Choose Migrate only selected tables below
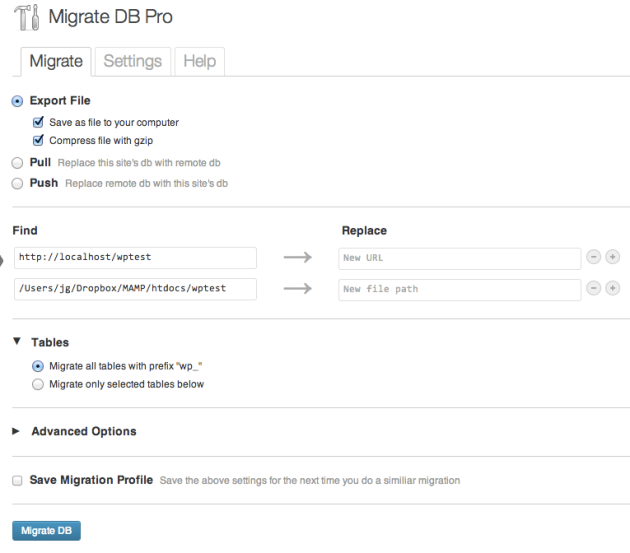 coord(38,384)
